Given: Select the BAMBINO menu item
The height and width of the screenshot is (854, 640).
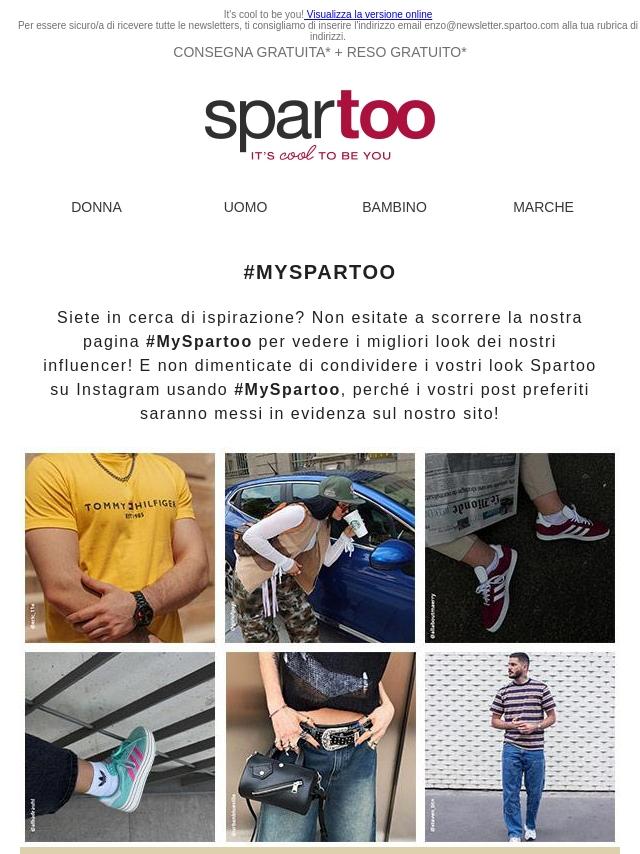Looking at the screenshot, I should 394,207.
